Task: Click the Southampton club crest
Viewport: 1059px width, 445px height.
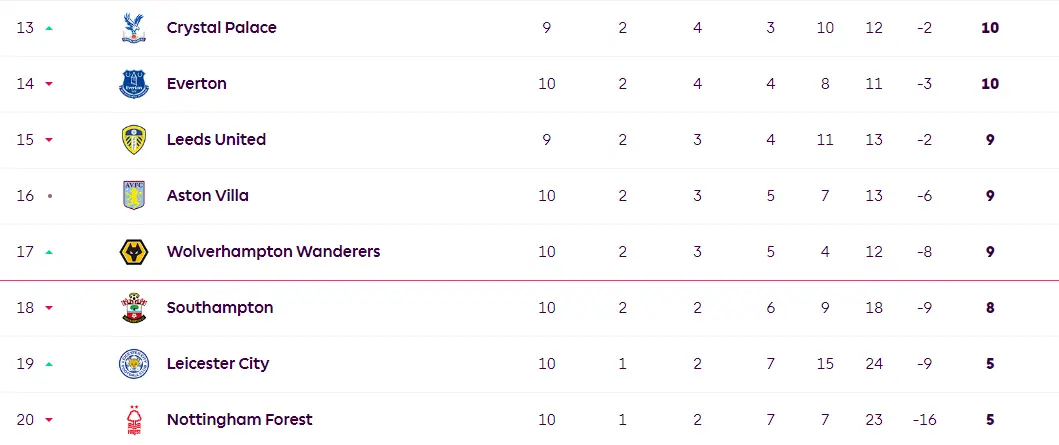Action: pyautogui.click(x=133, y=308)
